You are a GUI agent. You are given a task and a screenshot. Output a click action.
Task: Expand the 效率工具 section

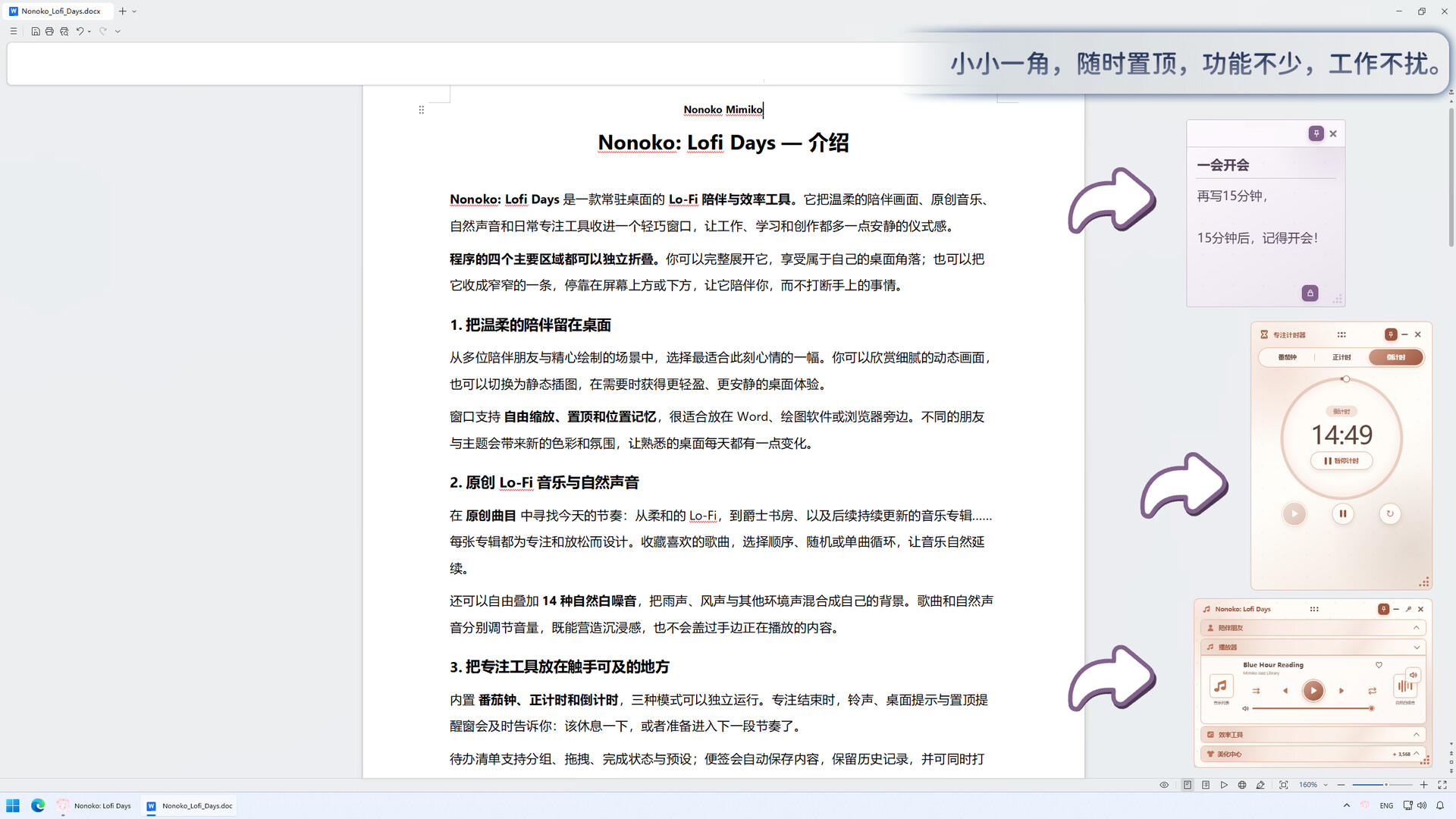(x=1313, y=735)
